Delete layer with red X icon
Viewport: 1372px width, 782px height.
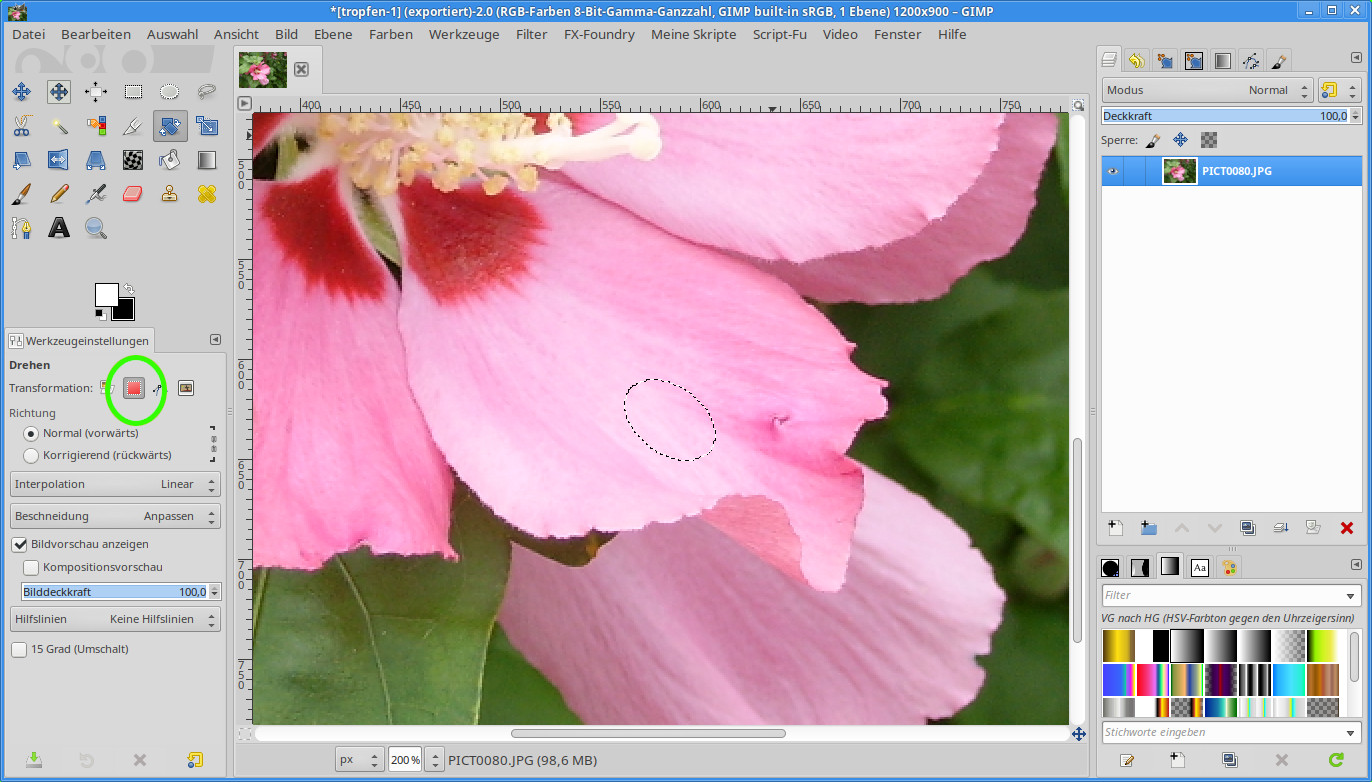[1346, 528]
